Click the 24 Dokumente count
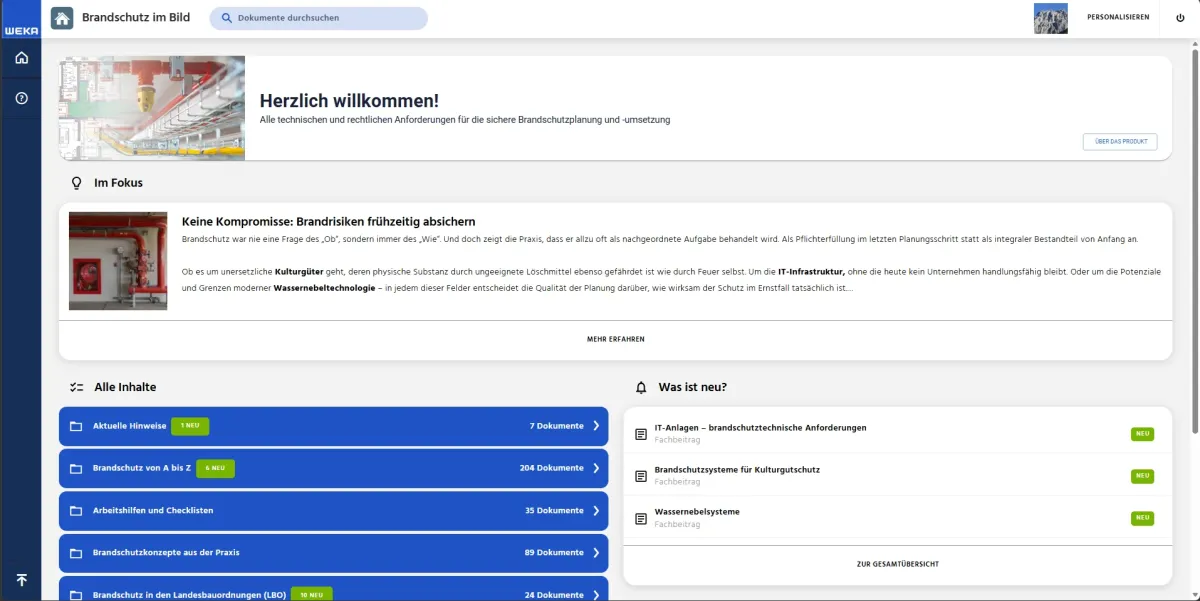Screen dimensions: 1200x601 [x=554, y=594]
